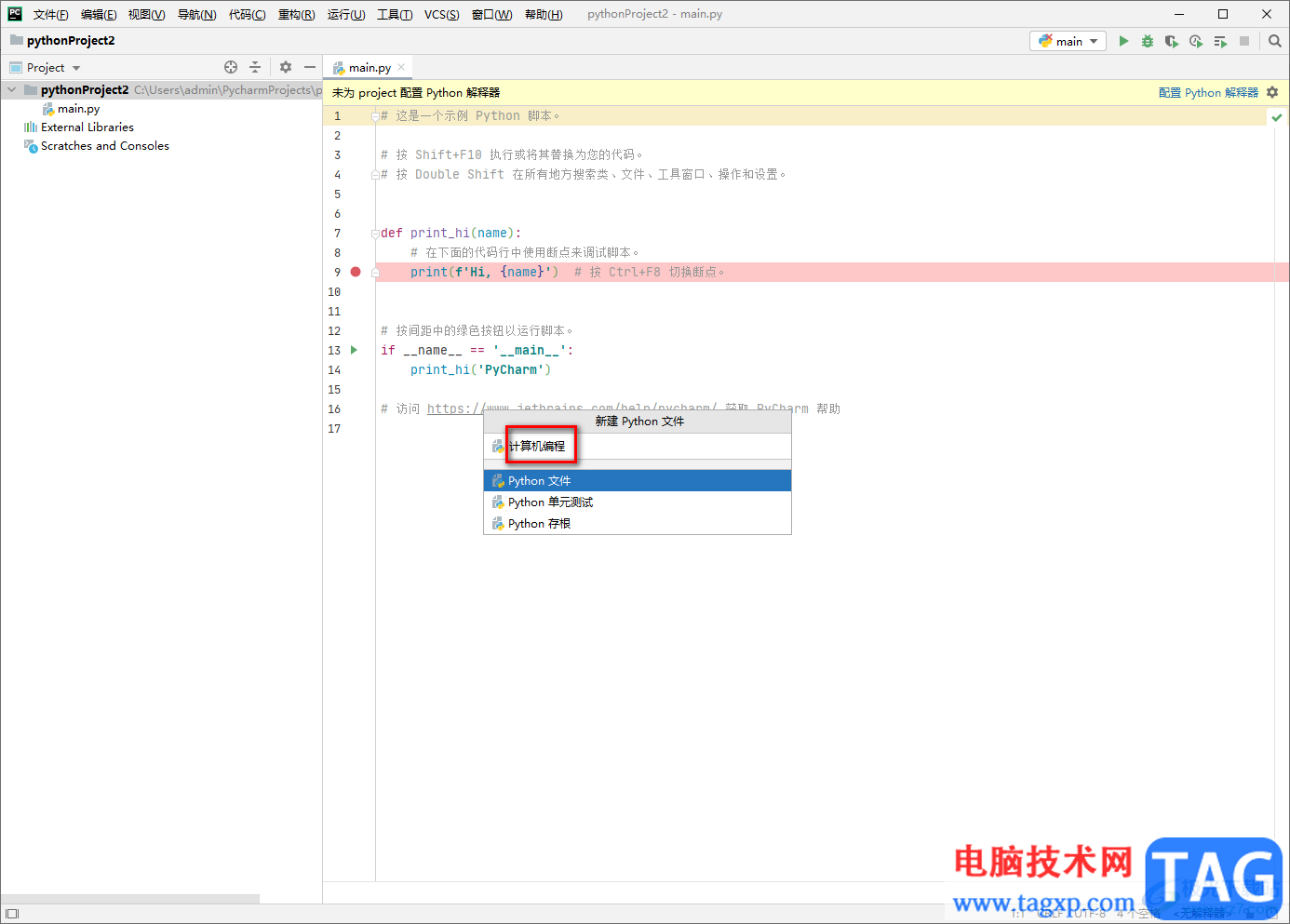The image size is (1290, 924).
Task: Click the tool windows icon in status bar
Action: tap(12, 914)
